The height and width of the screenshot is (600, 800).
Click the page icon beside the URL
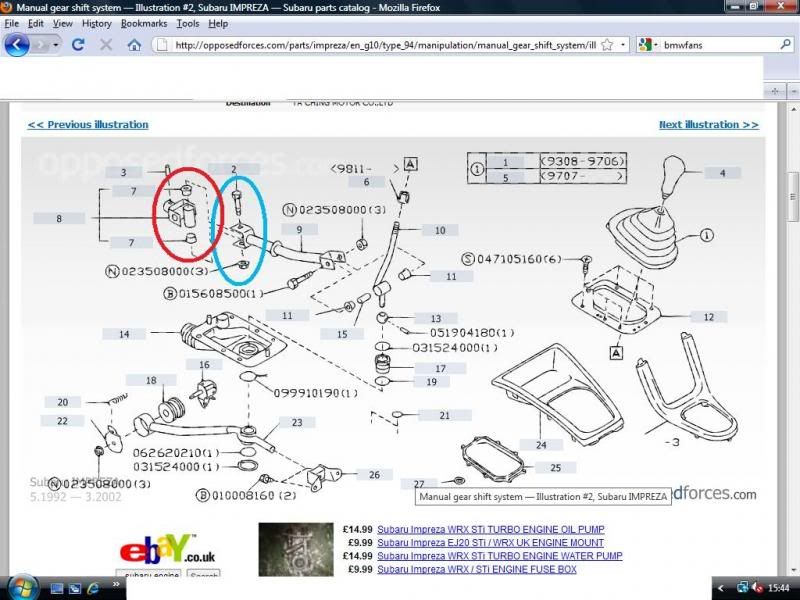(x=162, y=45)
